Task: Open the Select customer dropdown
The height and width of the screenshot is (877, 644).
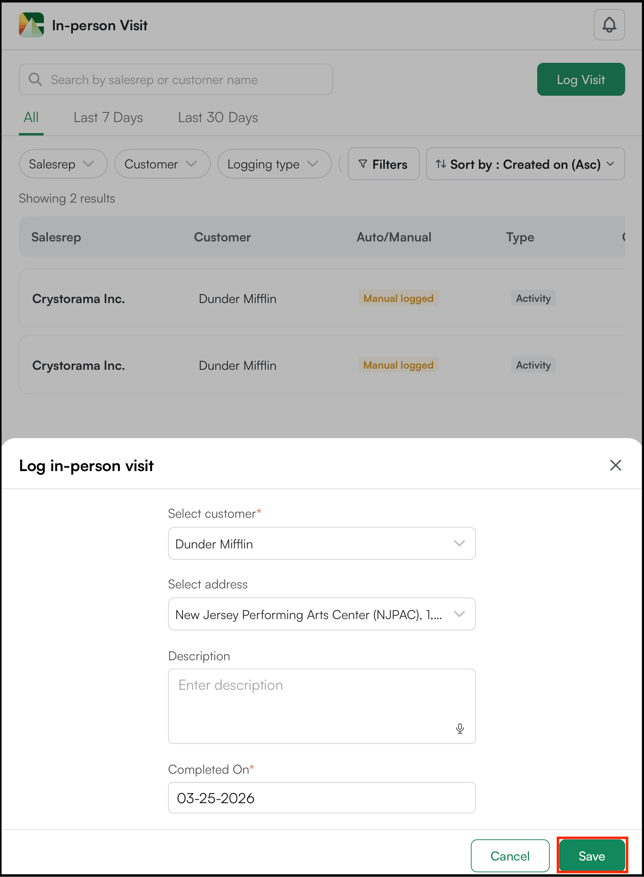Action: click(322, 544)
